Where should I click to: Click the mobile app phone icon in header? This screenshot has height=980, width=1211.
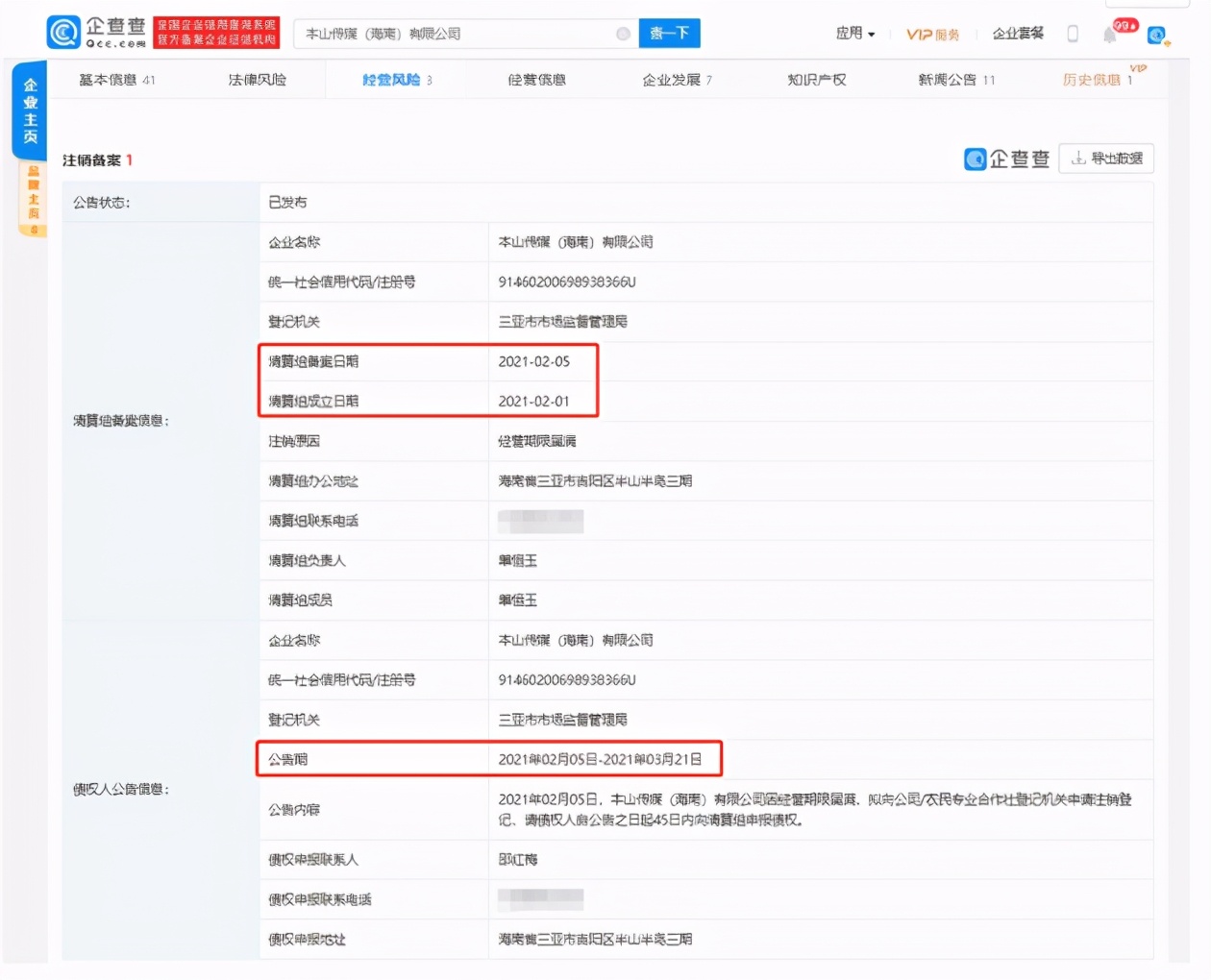1073,32
